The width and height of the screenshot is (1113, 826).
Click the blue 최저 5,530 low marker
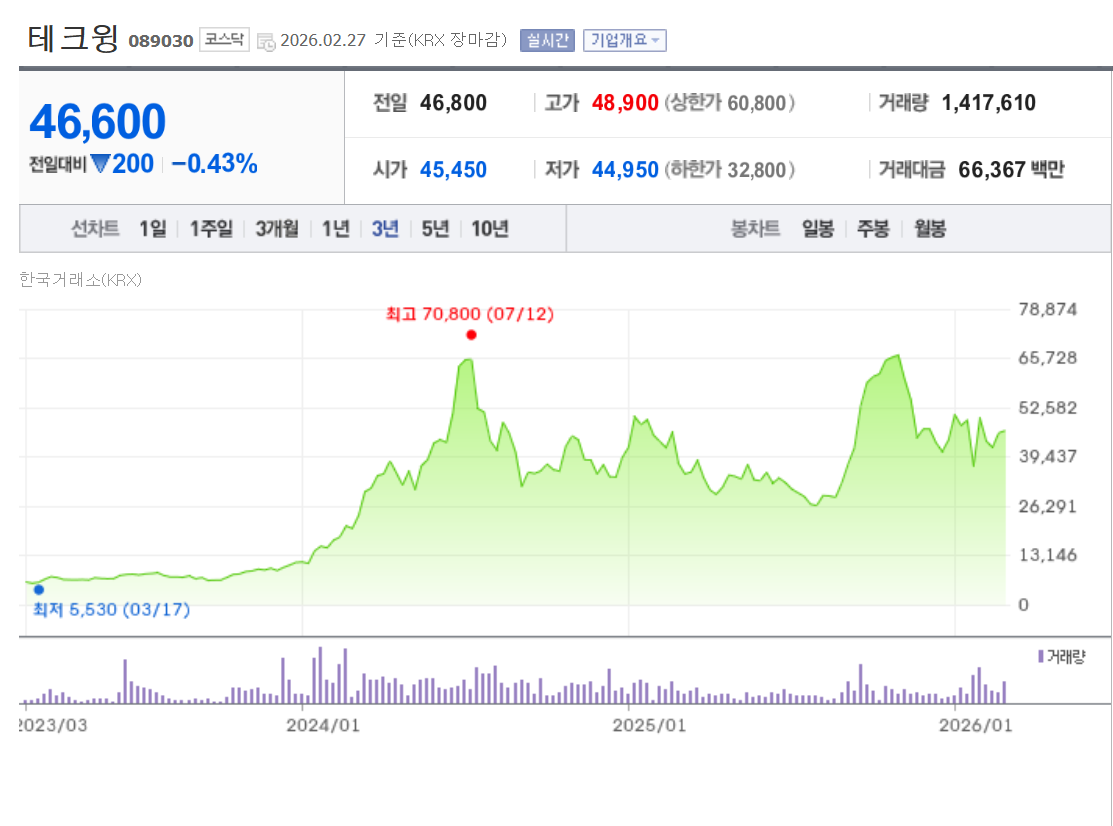pyautogui.click(x=39, y=590)
